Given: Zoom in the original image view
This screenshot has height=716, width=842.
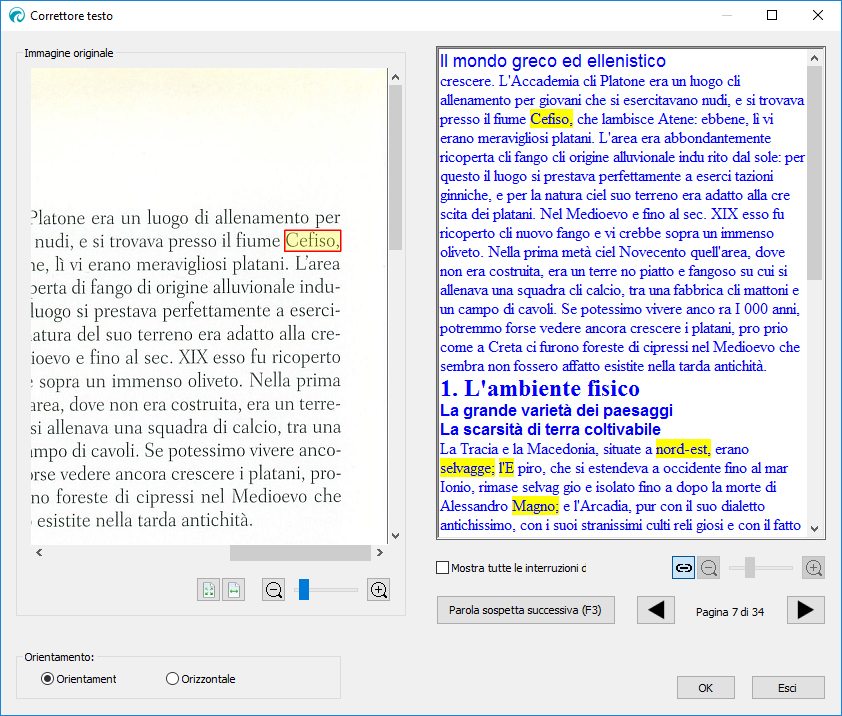Looking at the screenshot, I should pyautogui.click(x=379, y=590).
